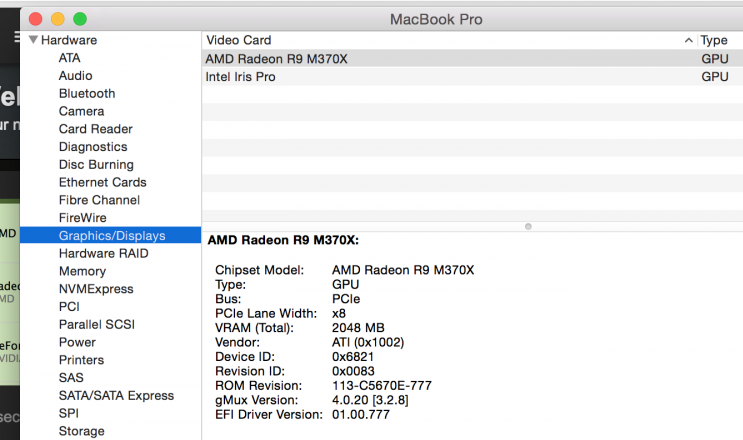This screenshot has height=440, width=743.
Task: Select the Hardware category heading
Action: pyautogui.click(x=69, y=40)
